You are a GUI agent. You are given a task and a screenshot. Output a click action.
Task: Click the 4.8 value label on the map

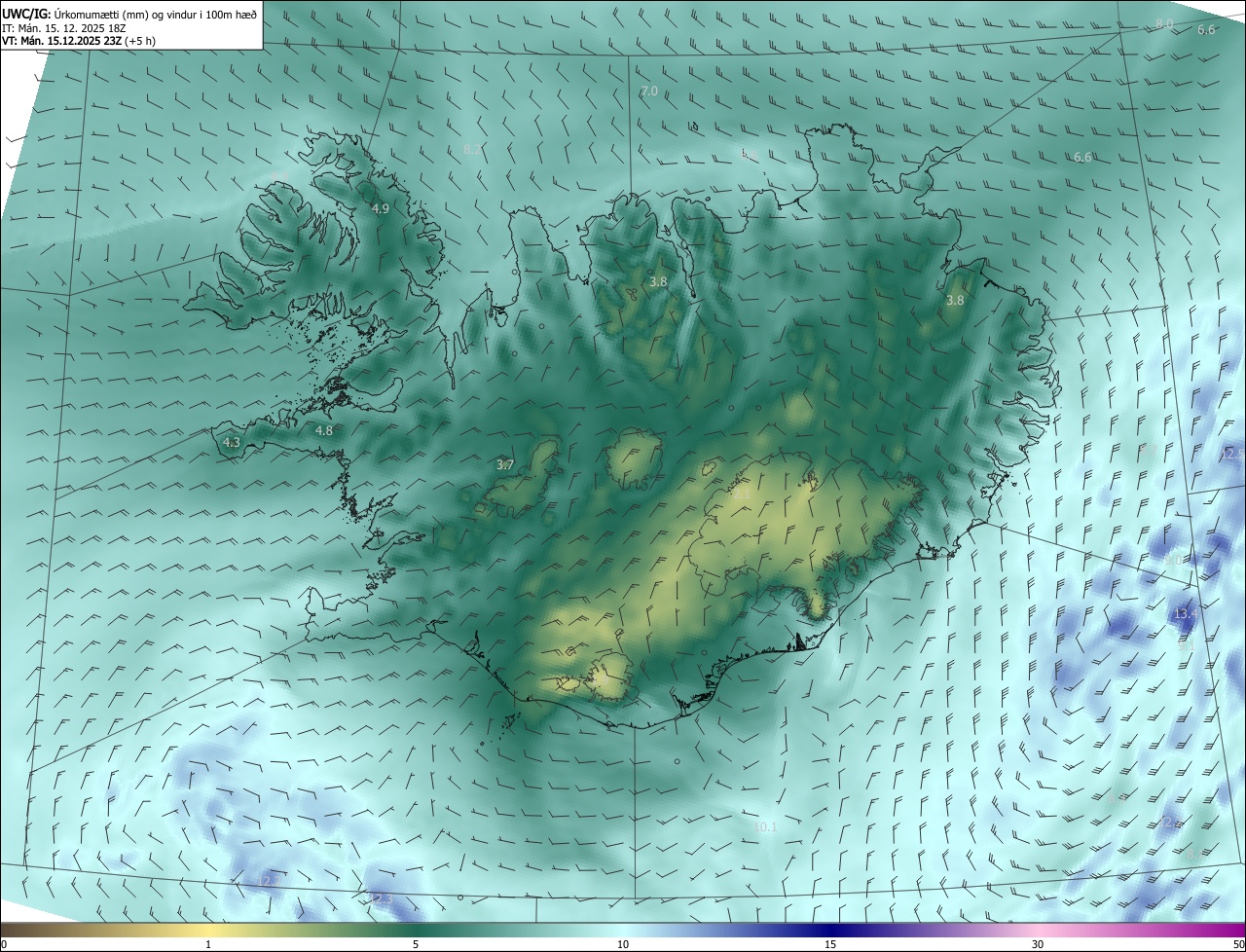coord(323,430)
